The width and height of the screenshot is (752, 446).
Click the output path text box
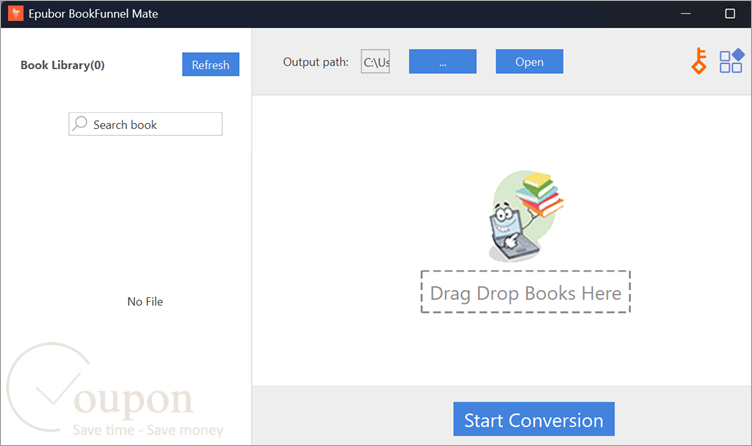point(376,61)
